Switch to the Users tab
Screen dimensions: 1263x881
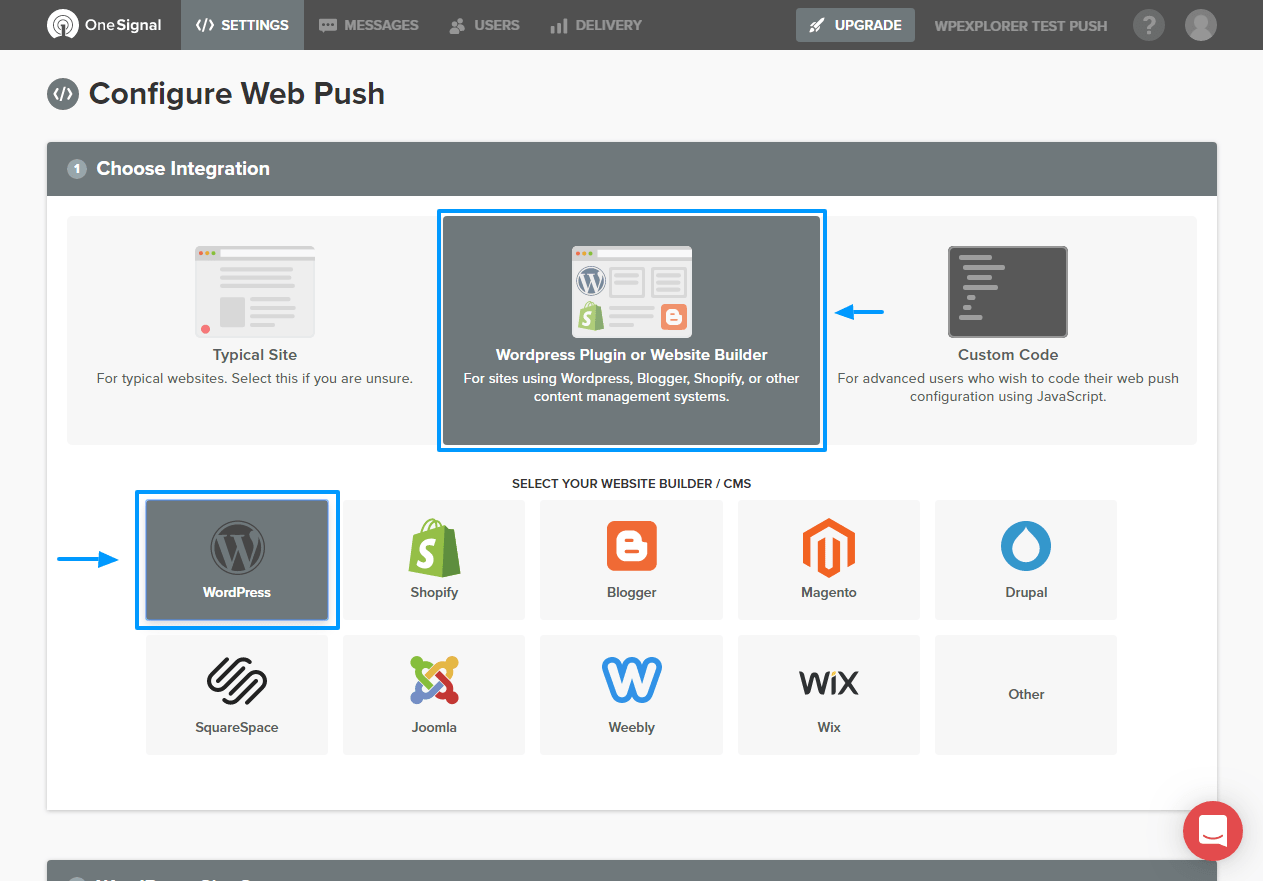tap(484, 25)
